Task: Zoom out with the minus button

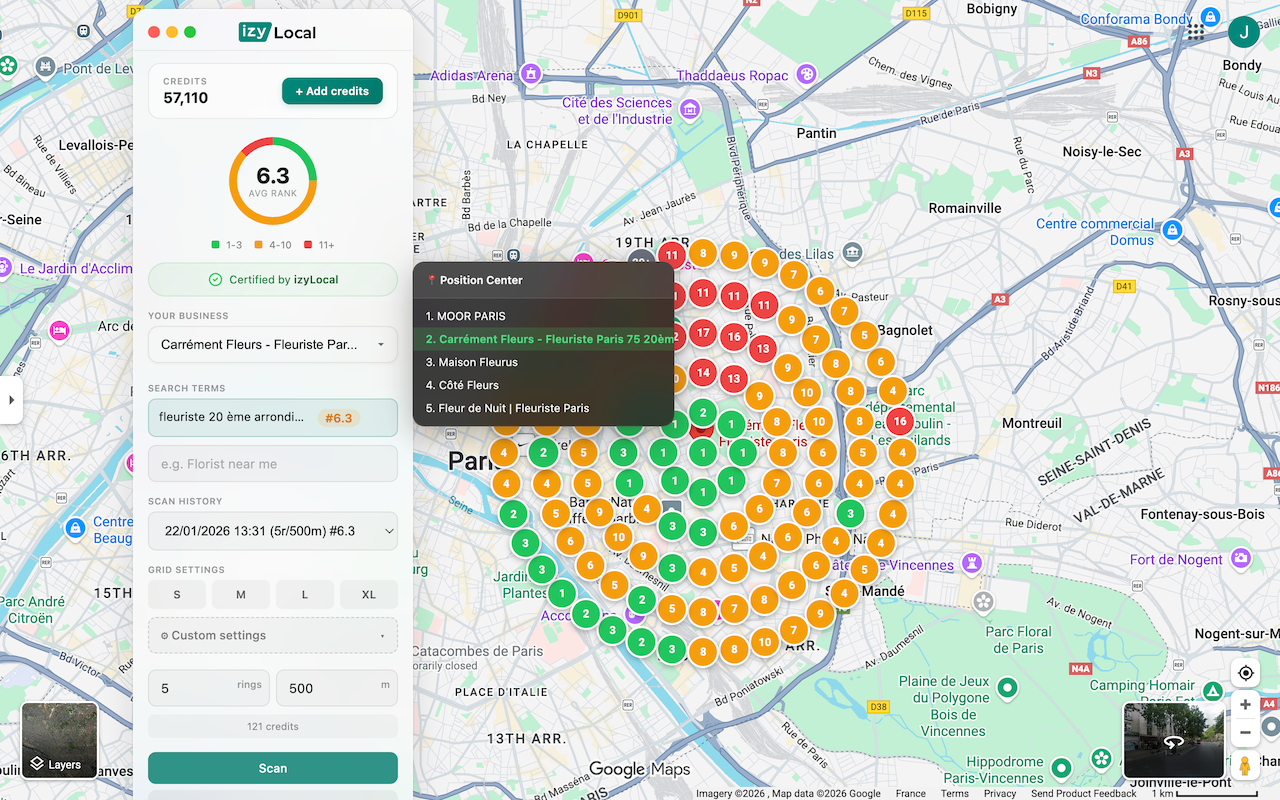Action: [1245, 733]
